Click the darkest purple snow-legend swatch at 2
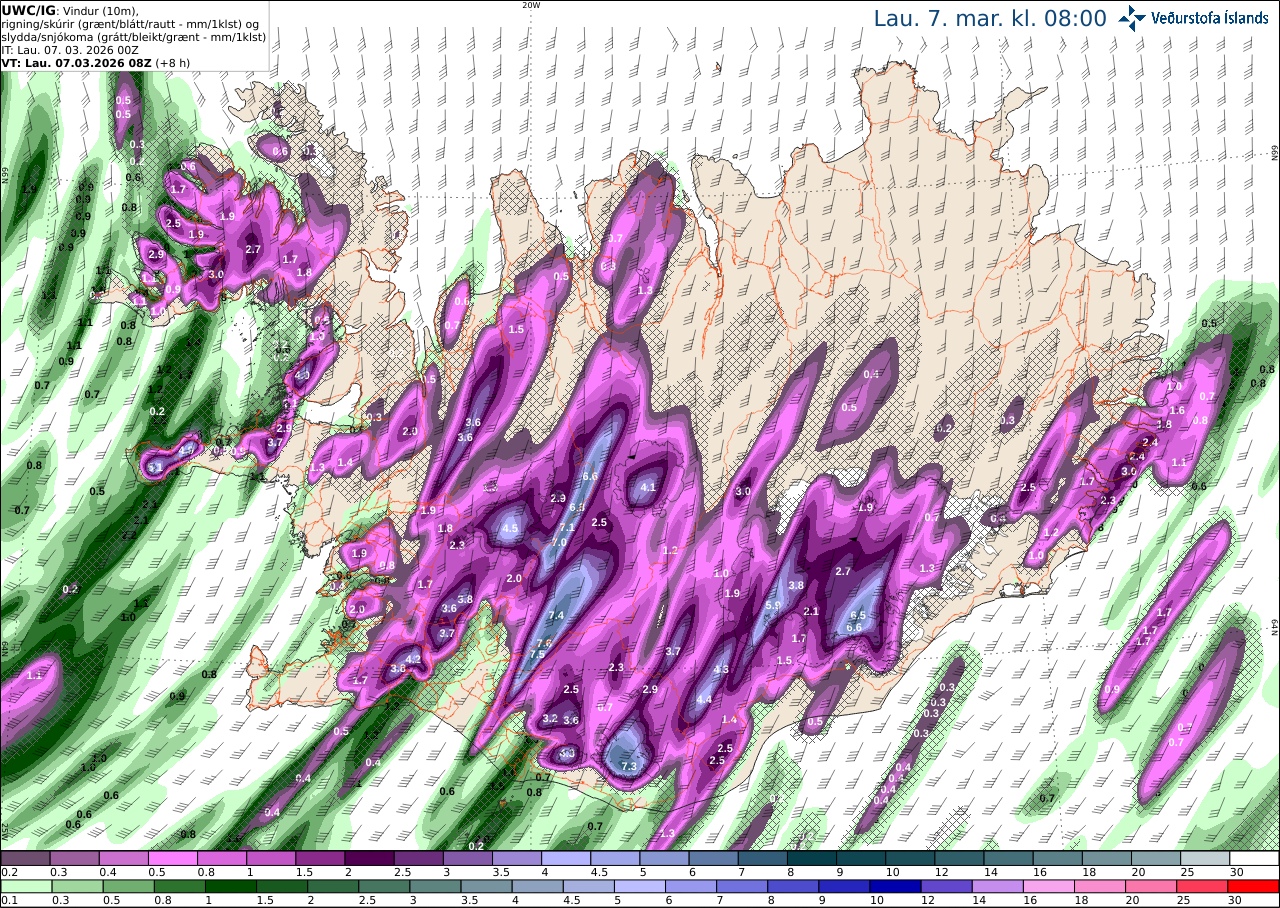 click(369, 858)
